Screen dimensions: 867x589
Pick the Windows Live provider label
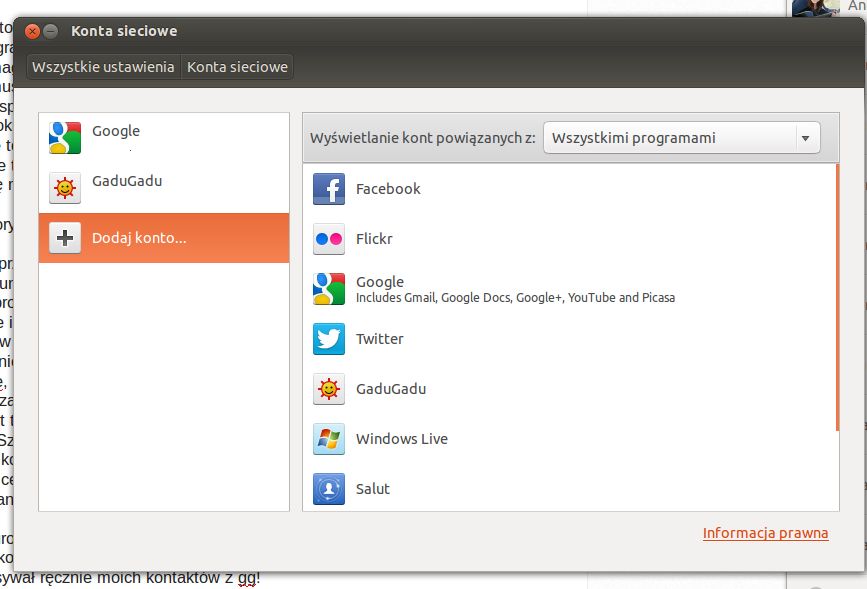[x=402, y=439]
